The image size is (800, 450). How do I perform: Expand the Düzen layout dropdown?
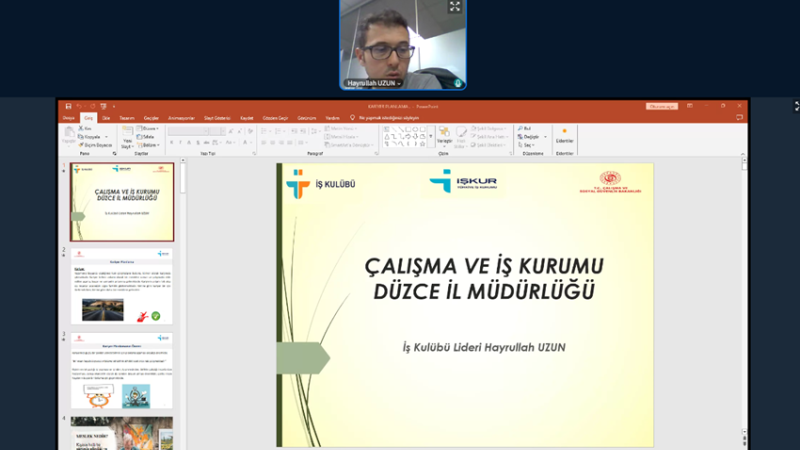coord(150,129)
